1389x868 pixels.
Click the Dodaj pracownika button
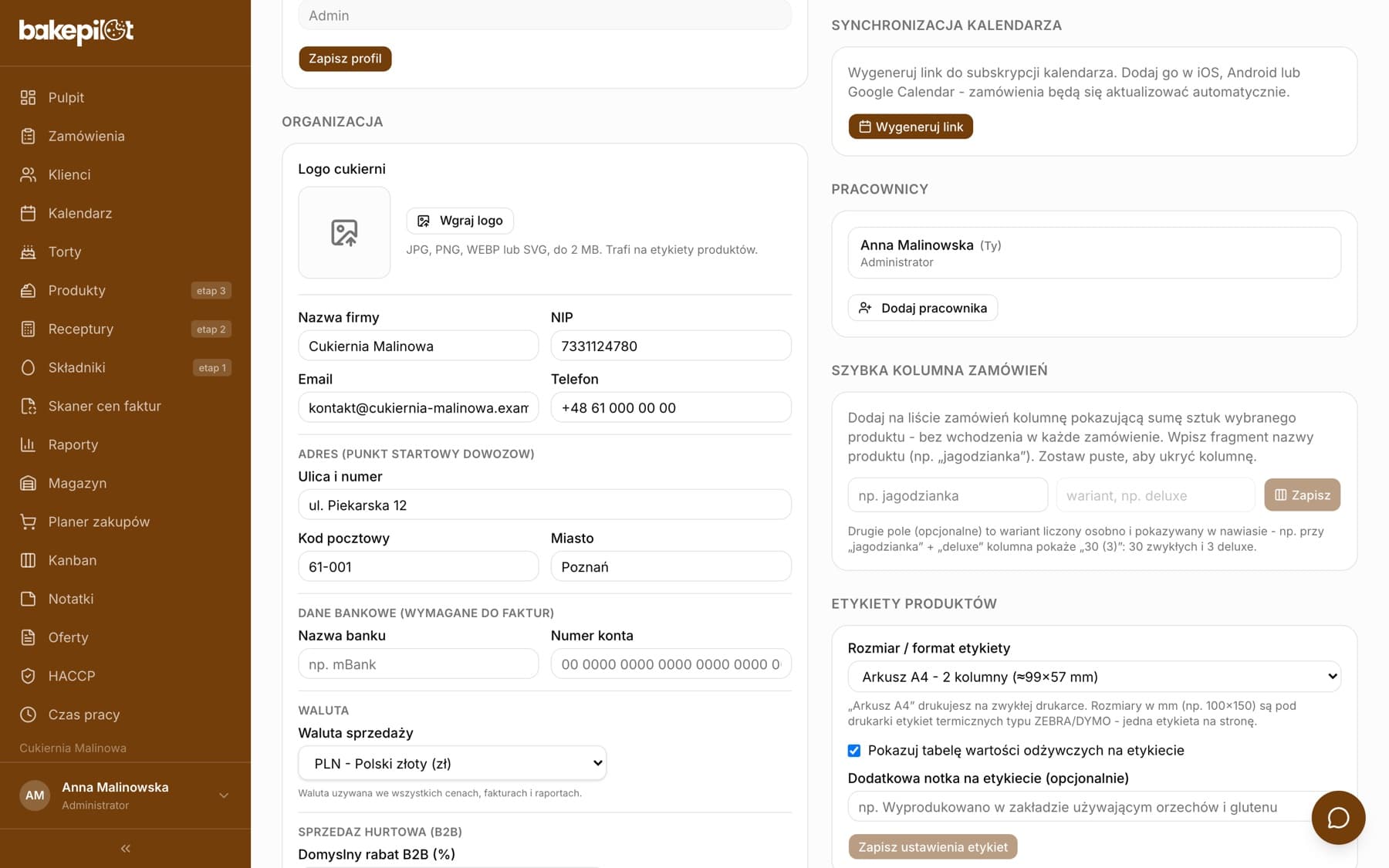pyautogui.click(x=923, y=308)
